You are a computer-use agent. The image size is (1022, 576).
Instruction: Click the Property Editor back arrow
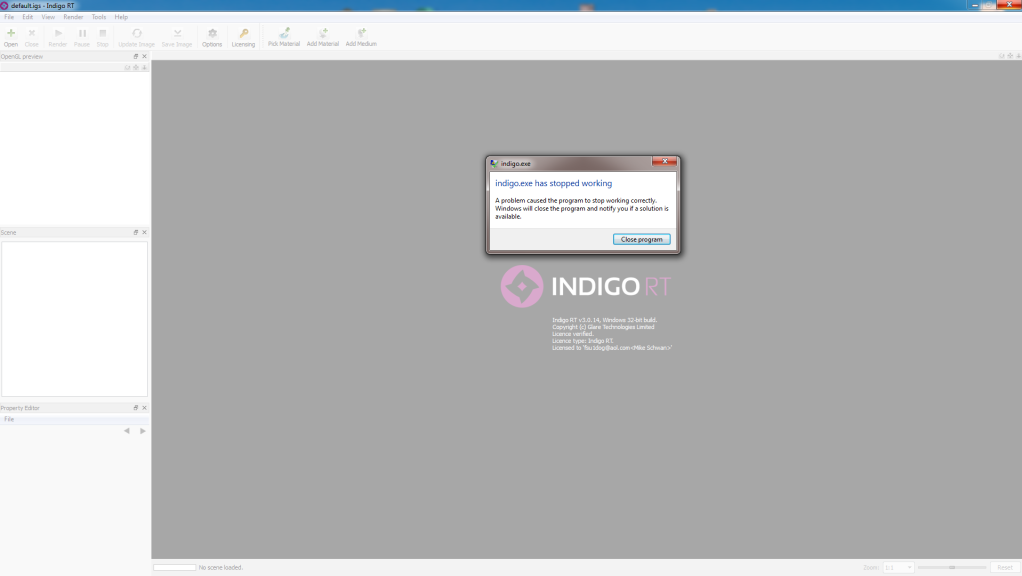click(126, 431)
